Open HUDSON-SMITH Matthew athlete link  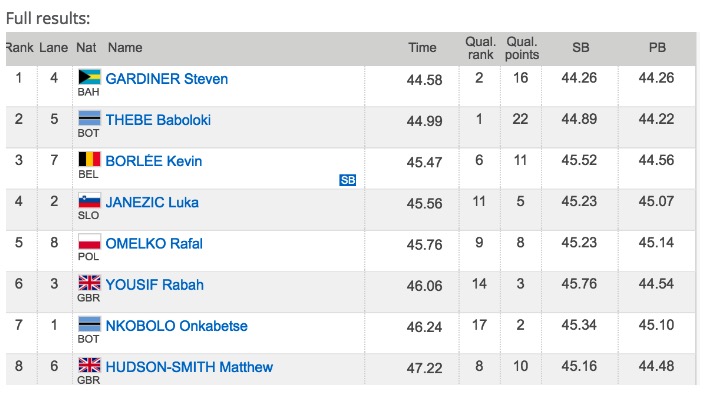coord(189,367)
